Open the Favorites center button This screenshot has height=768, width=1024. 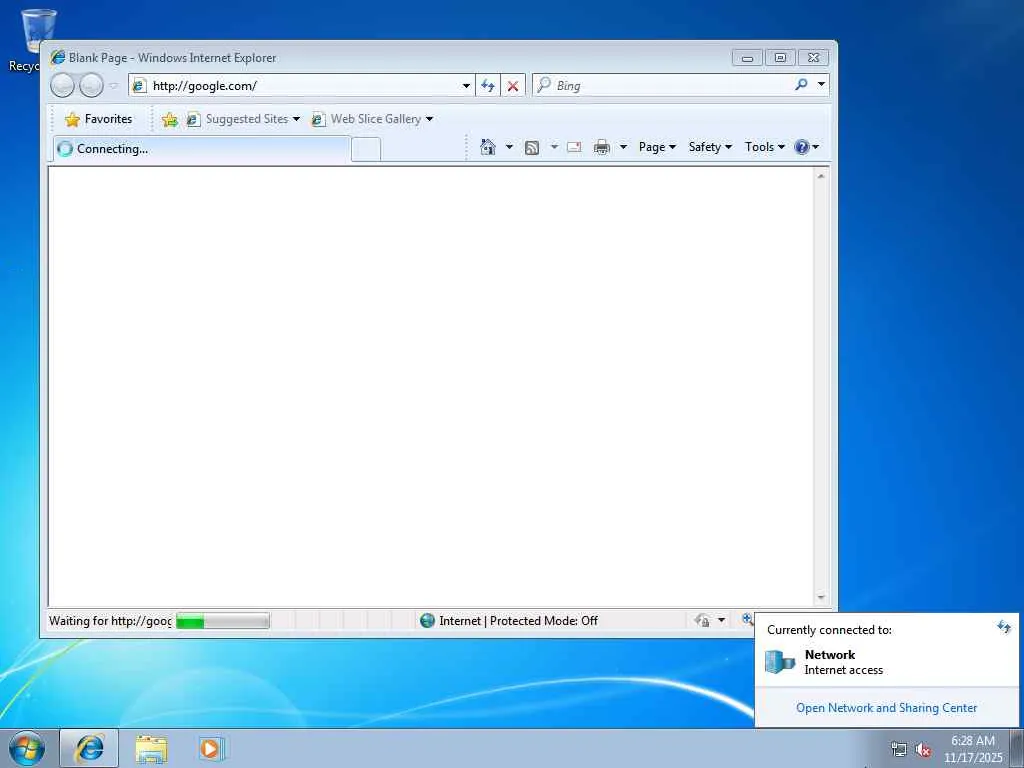tap(99, 119)
